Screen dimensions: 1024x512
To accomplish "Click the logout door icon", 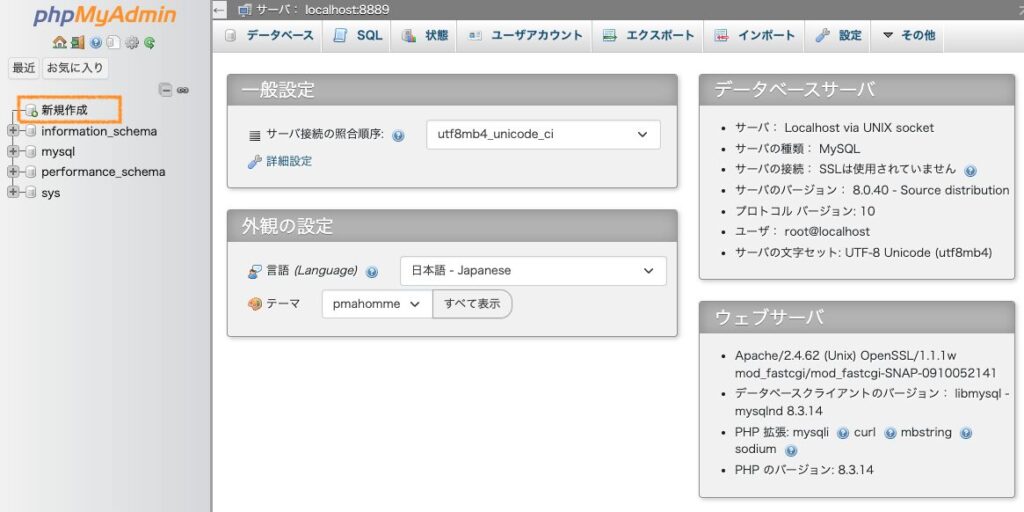I will pos(78,42).
